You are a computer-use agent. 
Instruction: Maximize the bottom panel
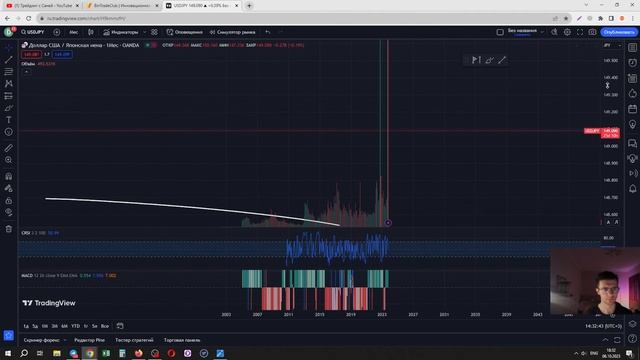[618, 340]
